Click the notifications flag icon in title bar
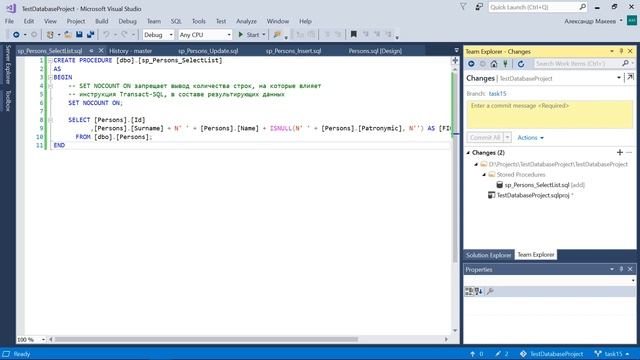The image size is (640, 360). click(463, 7)
